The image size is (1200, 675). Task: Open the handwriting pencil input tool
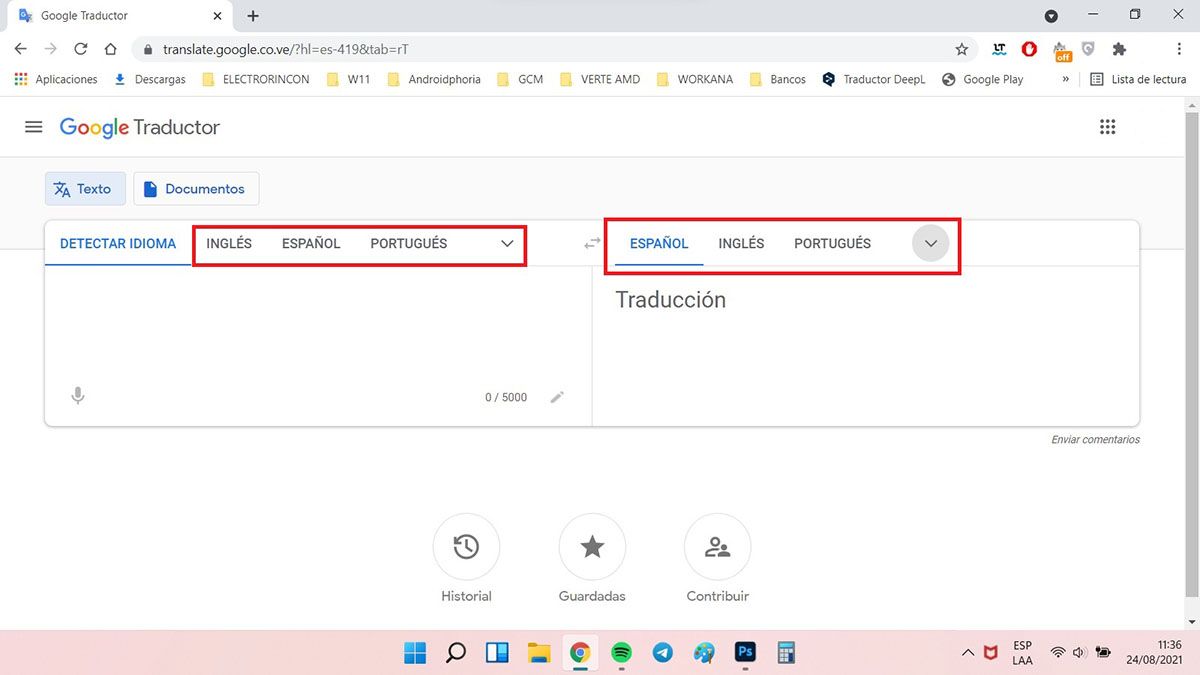(x=557, y=397)
